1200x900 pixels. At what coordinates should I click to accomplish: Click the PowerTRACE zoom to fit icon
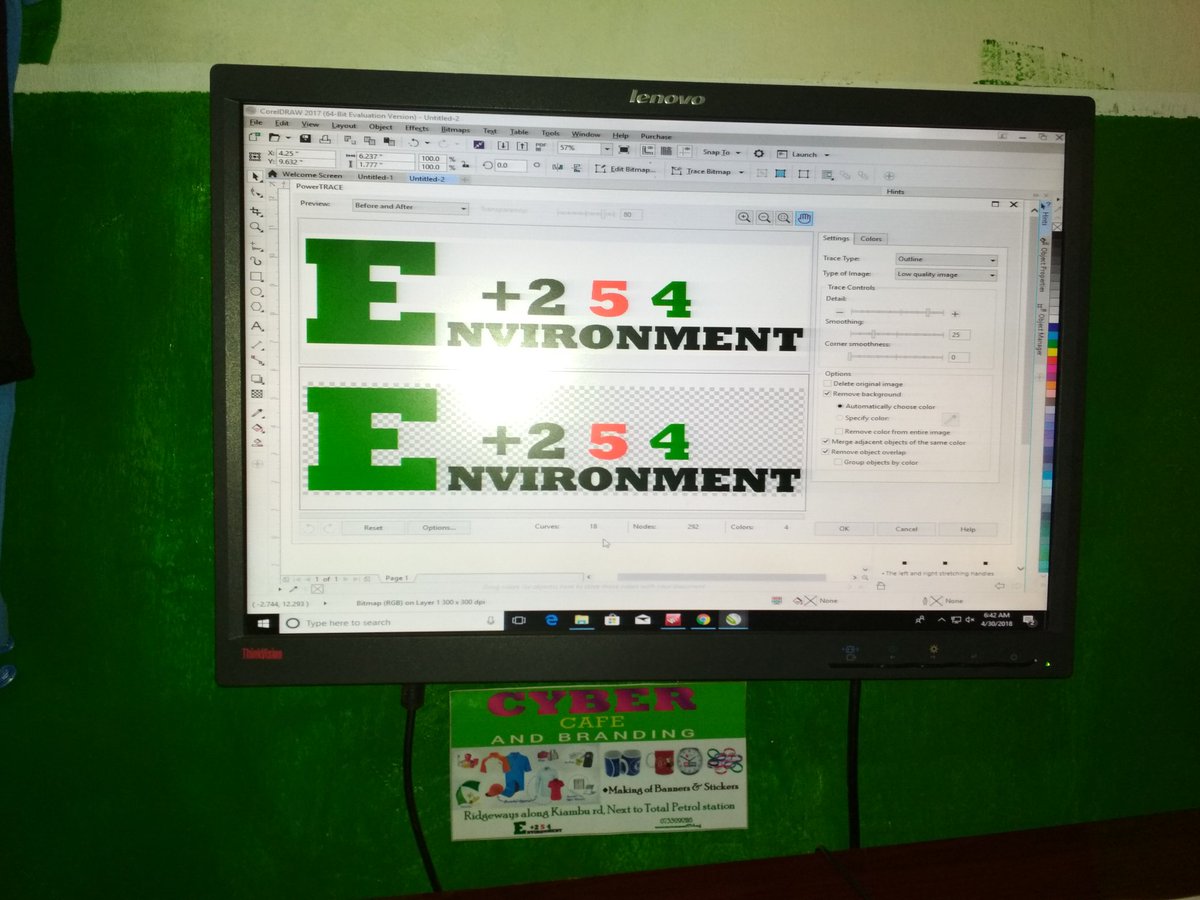(x=784, y=217)
